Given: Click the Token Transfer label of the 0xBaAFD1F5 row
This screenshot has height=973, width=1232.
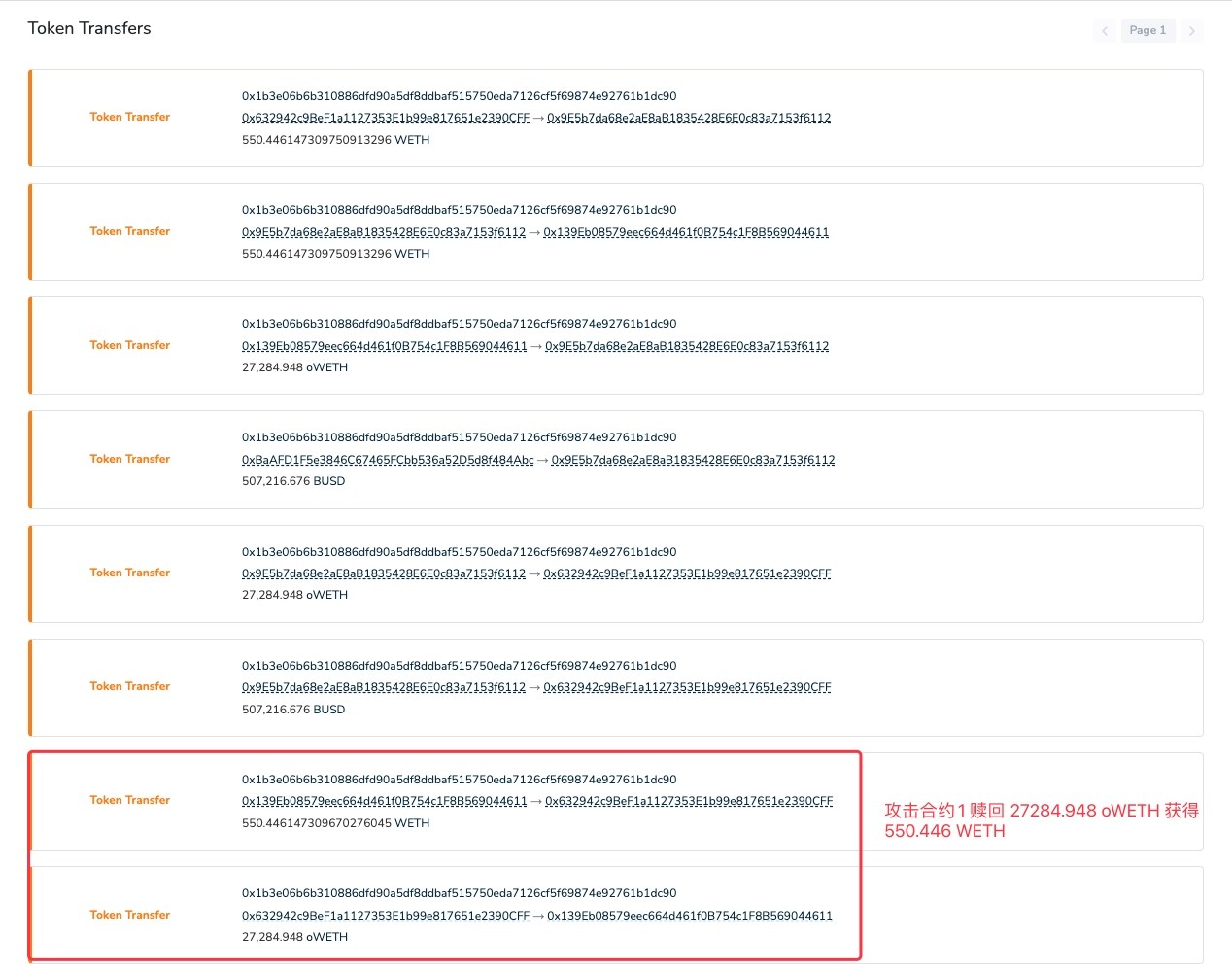Looking at the screenshot, I should tap(130, 459).
